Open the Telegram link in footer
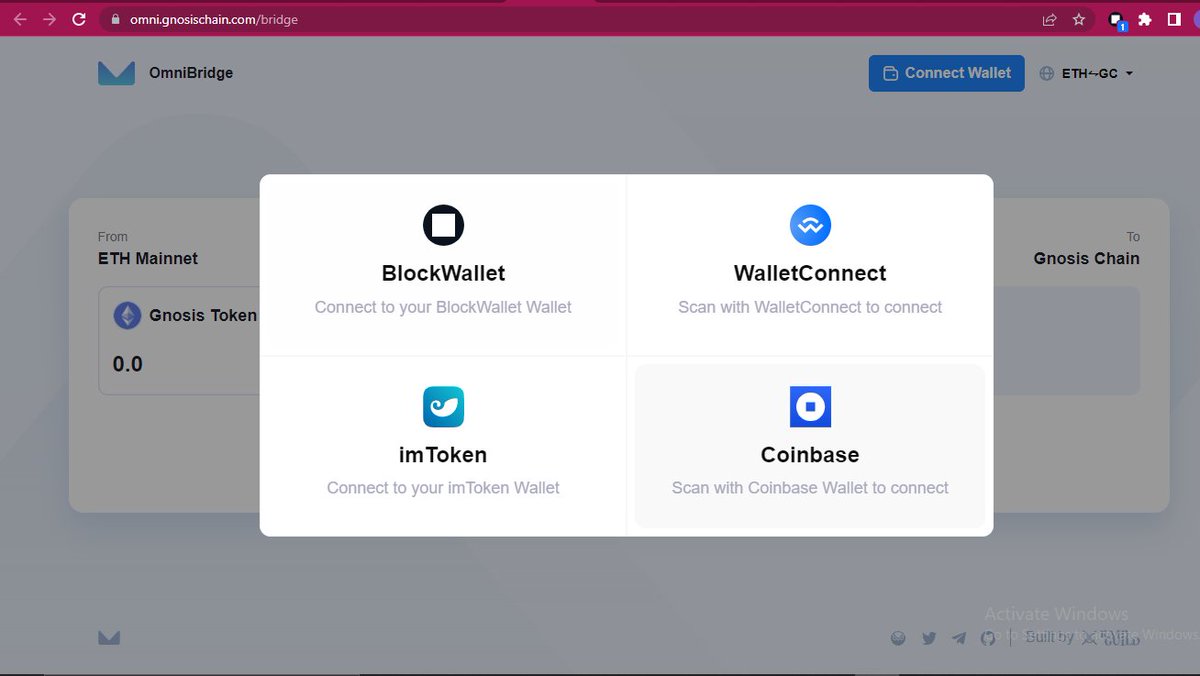 click(x=959, y=638)
